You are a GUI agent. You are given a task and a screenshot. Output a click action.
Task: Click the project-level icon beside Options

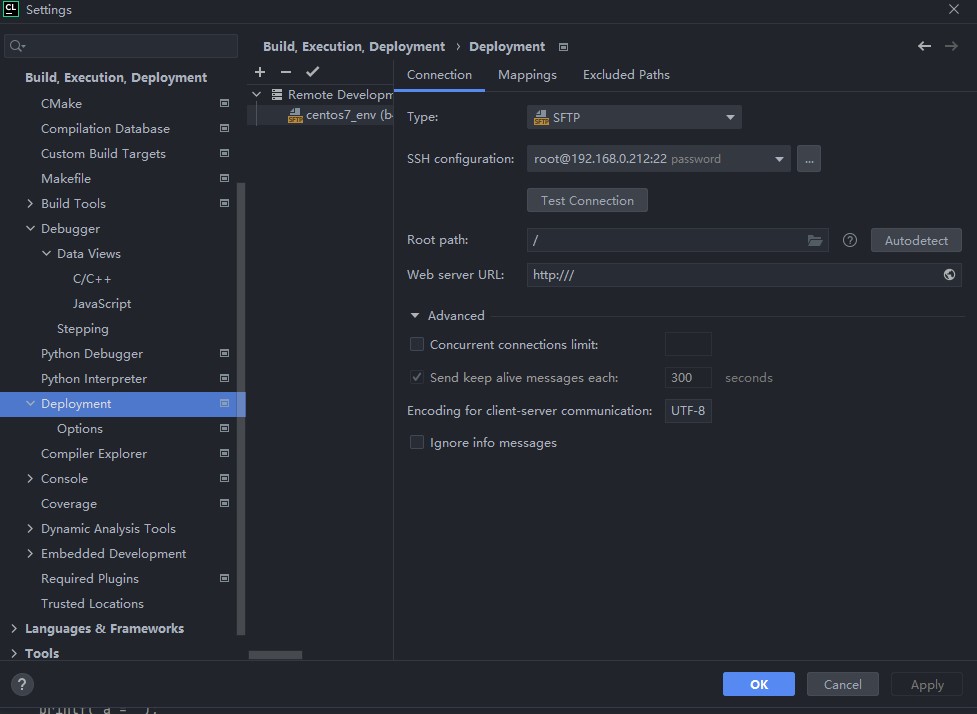coord(224,428)
